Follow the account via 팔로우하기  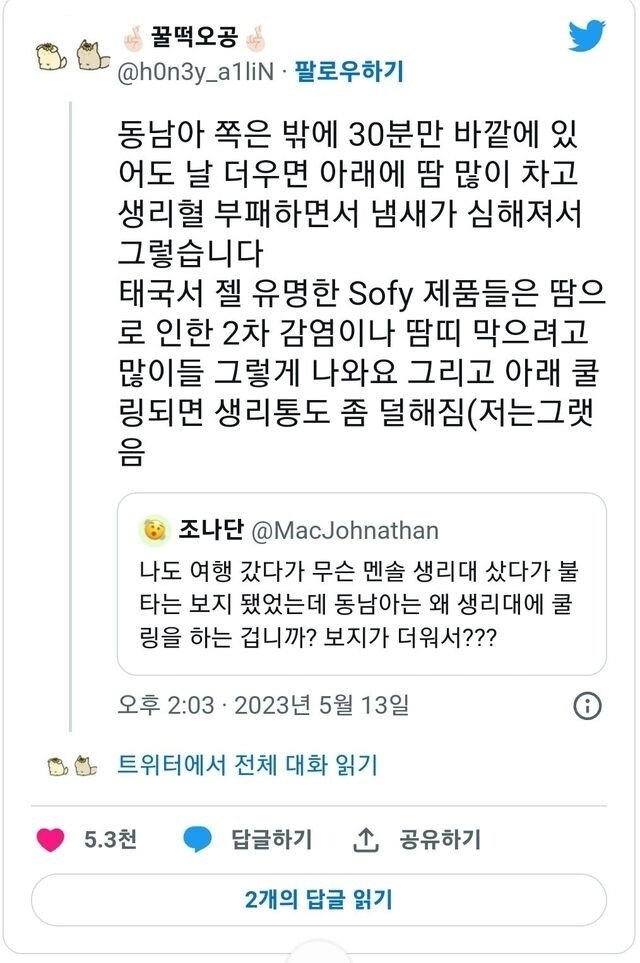point(349,72)
